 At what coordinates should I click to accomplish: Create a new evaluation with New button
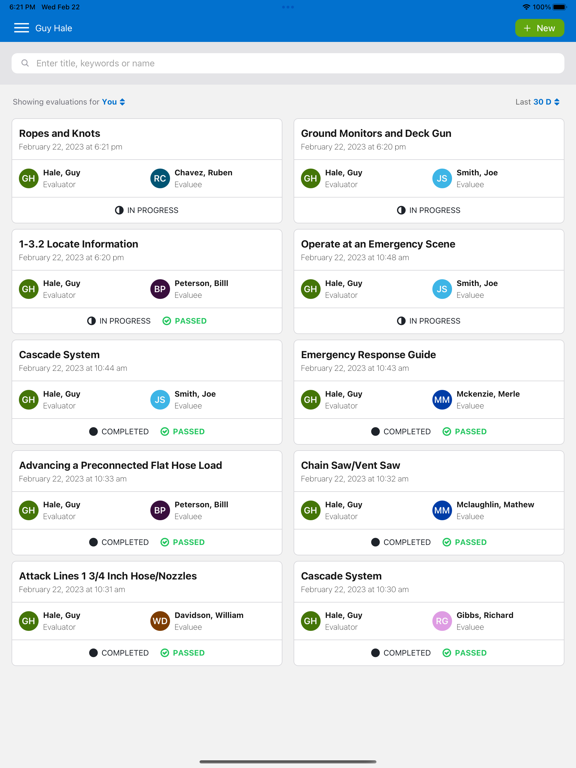(x=539, y=28)
